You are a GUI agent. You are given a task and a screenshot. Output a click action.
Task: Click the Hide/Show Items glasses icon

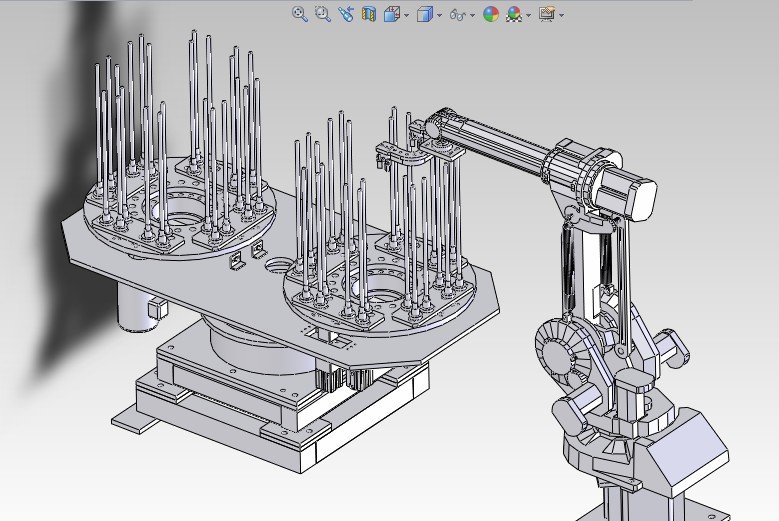(x=458, y=15)
